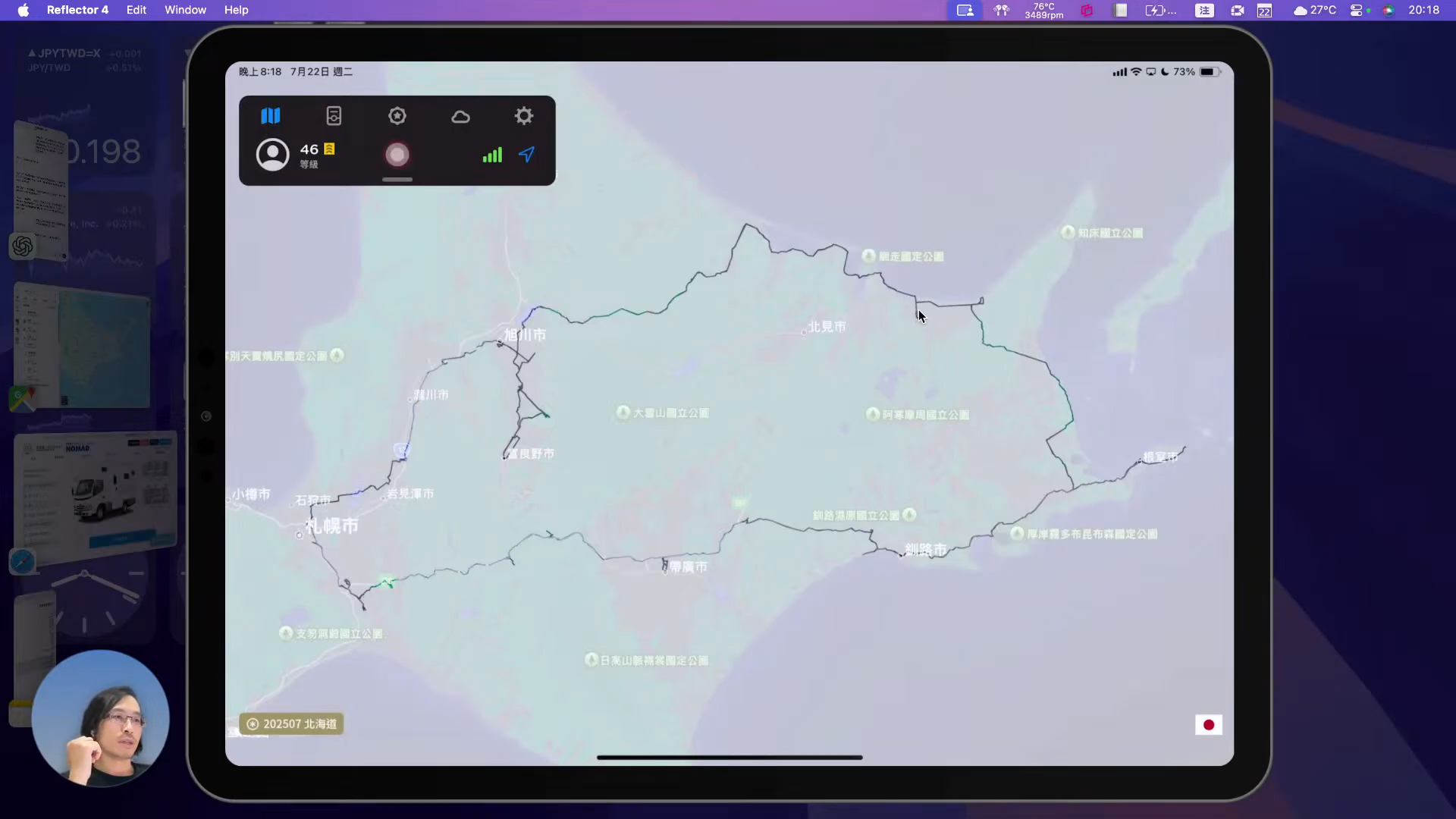Open the Japan flag region selector
Image resolution: width=1456 pixels, height=819 pixels.
click(1208, 725)
